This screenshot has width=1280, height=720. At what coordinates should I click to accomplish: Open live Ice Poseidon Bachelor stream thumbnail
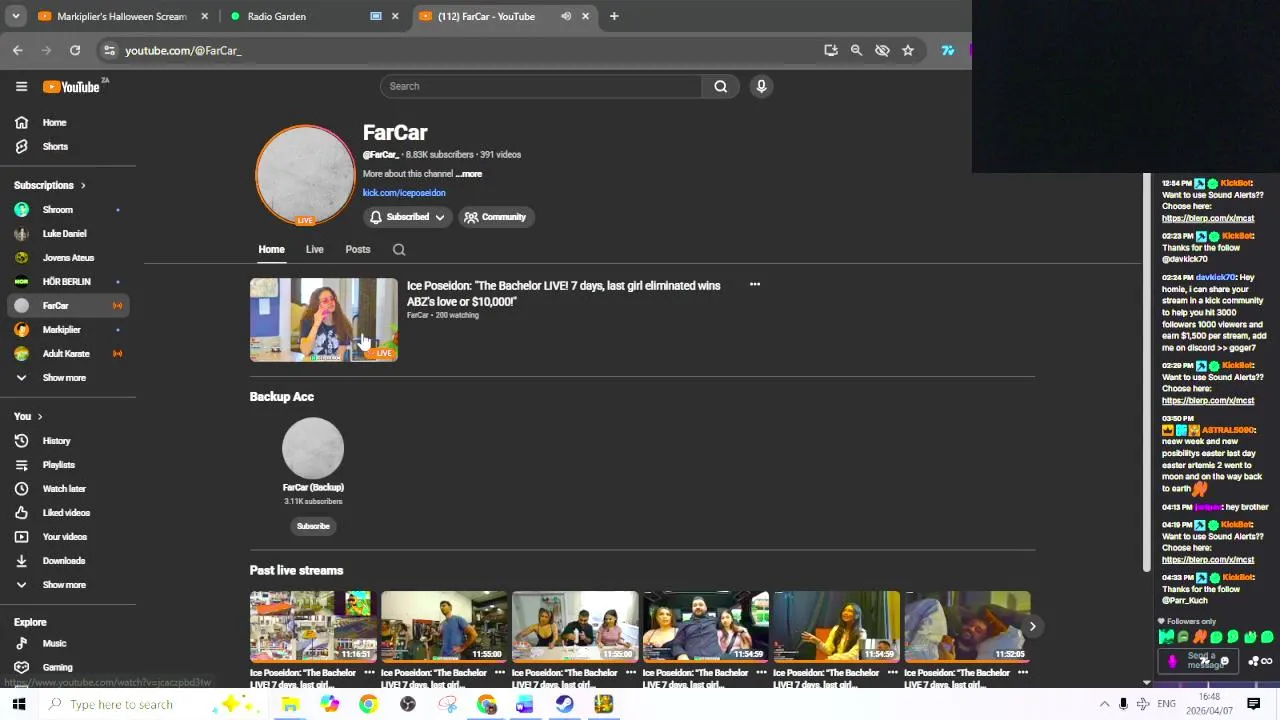(x=324, y=320)
